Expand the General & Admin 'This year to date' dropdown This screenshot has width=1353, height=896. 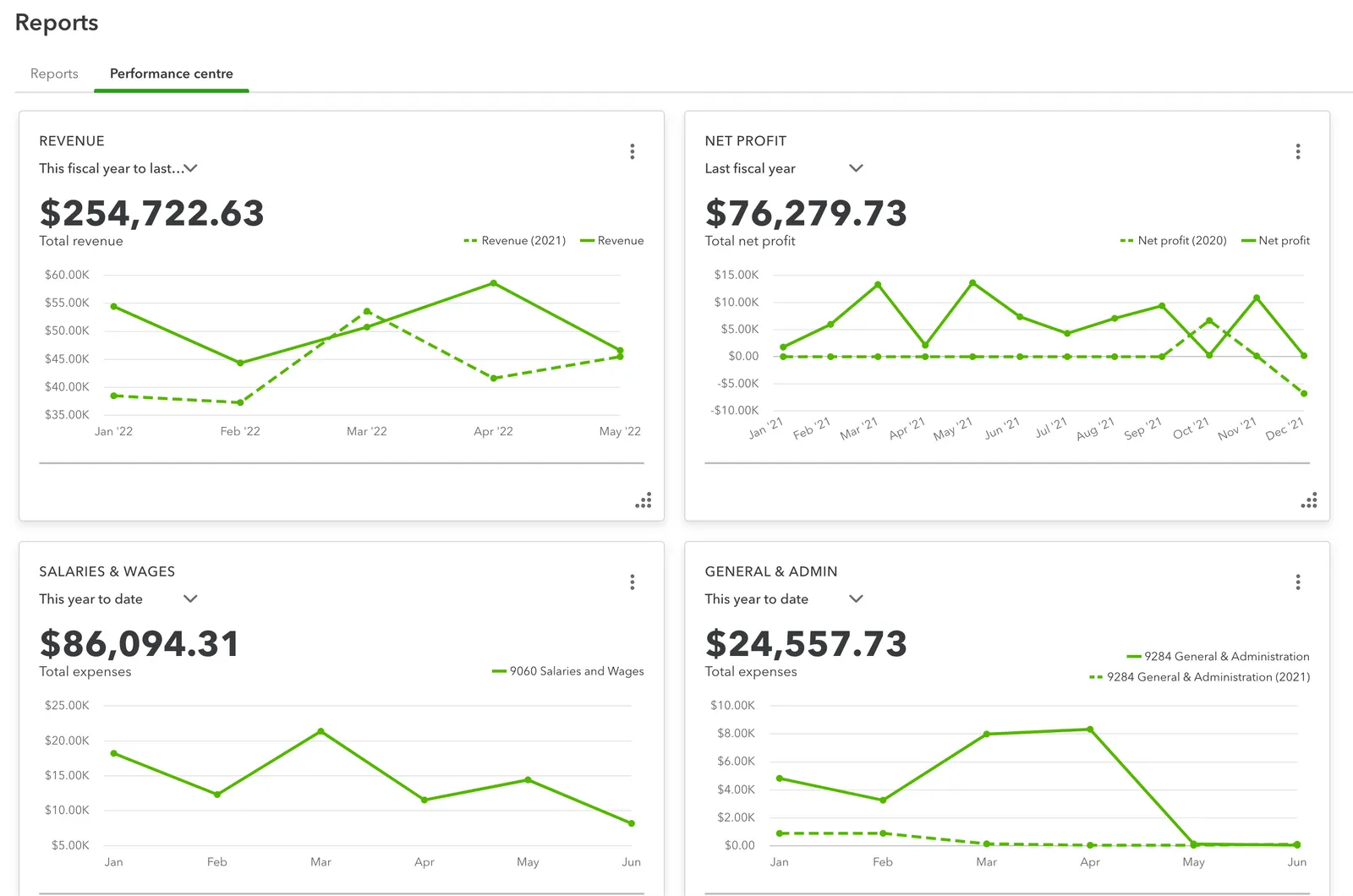pyautogui.click(x=784, y=598)
